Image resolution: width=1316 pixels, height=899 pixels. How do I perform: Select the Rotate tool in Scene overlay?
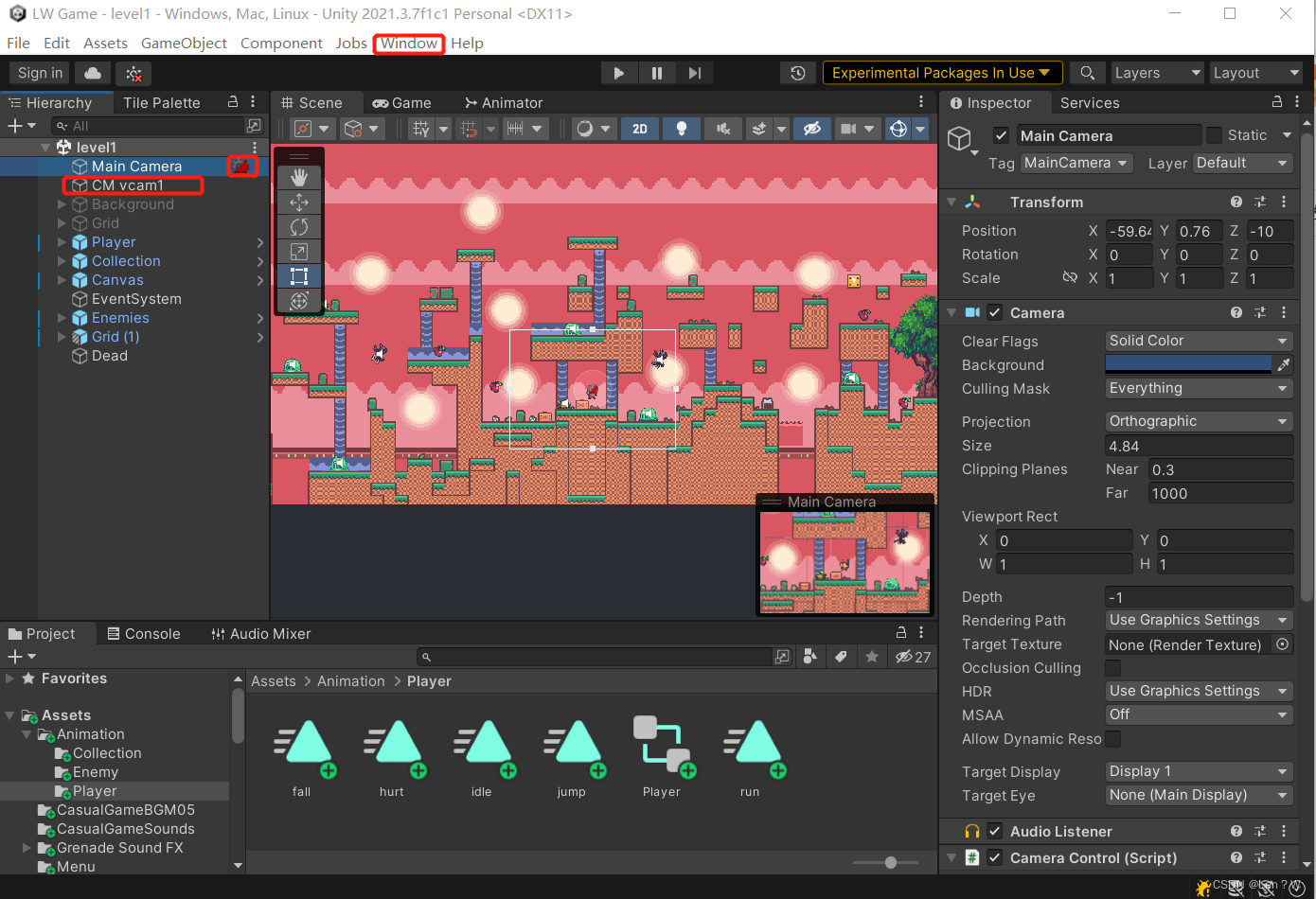coord(299,227)
